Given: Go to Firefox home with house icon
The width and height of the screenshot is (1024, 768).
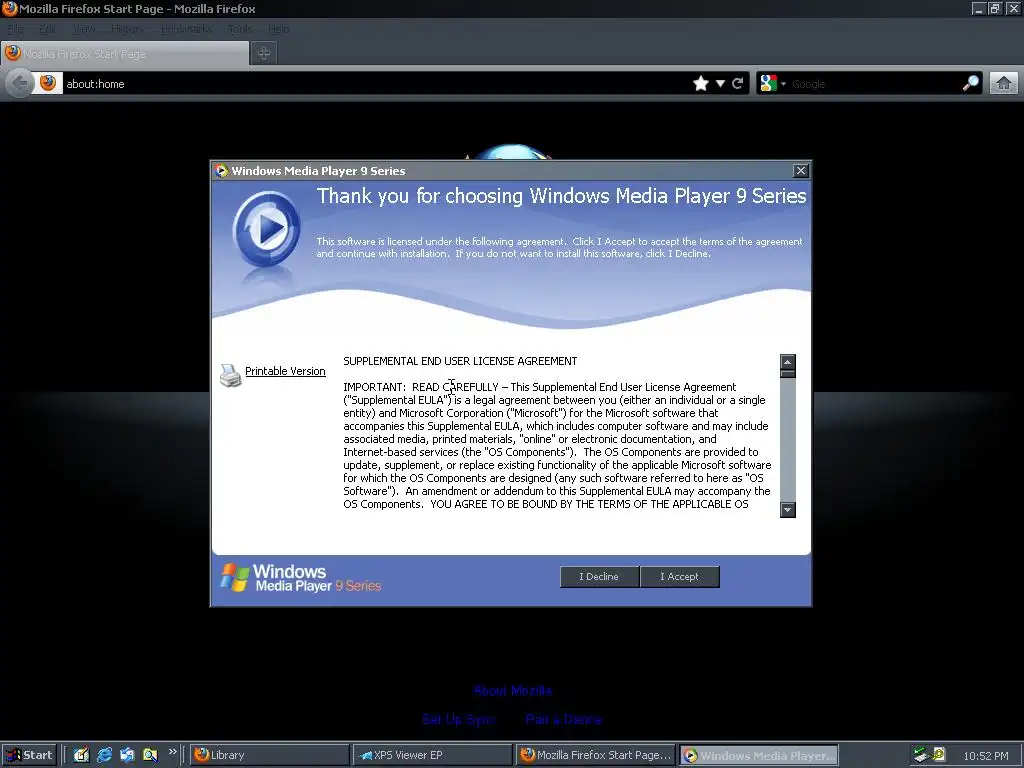Looking at the screenshot, I should [x=1004, y=84].
